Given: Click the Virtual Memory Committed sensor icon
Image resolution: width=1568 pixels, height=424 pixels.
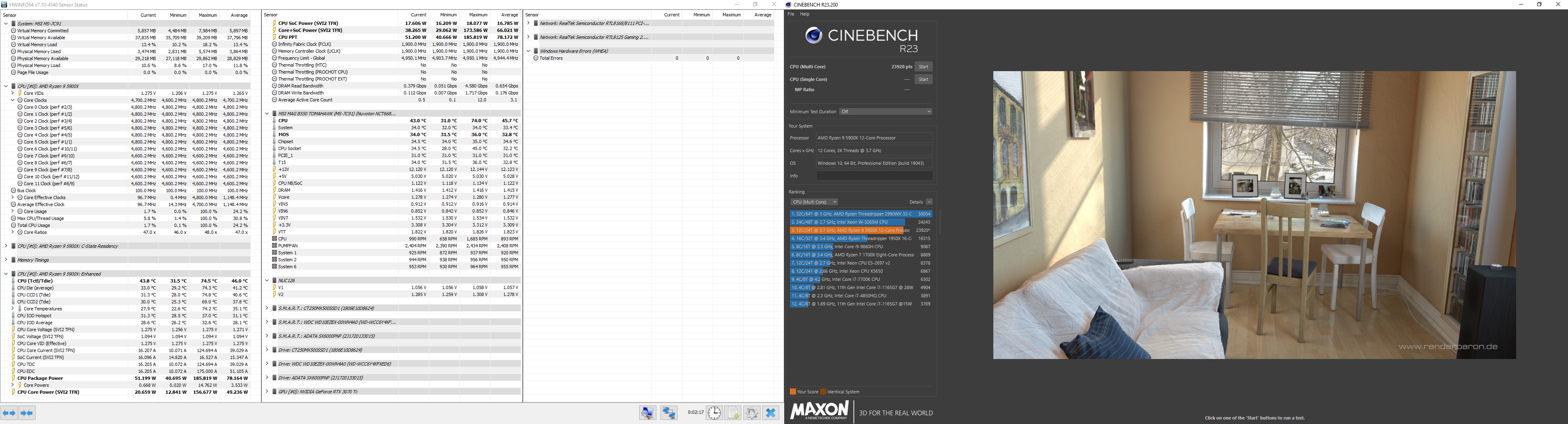Looking at the screenshot, I should pyautogui.click(x=13, y=30).
